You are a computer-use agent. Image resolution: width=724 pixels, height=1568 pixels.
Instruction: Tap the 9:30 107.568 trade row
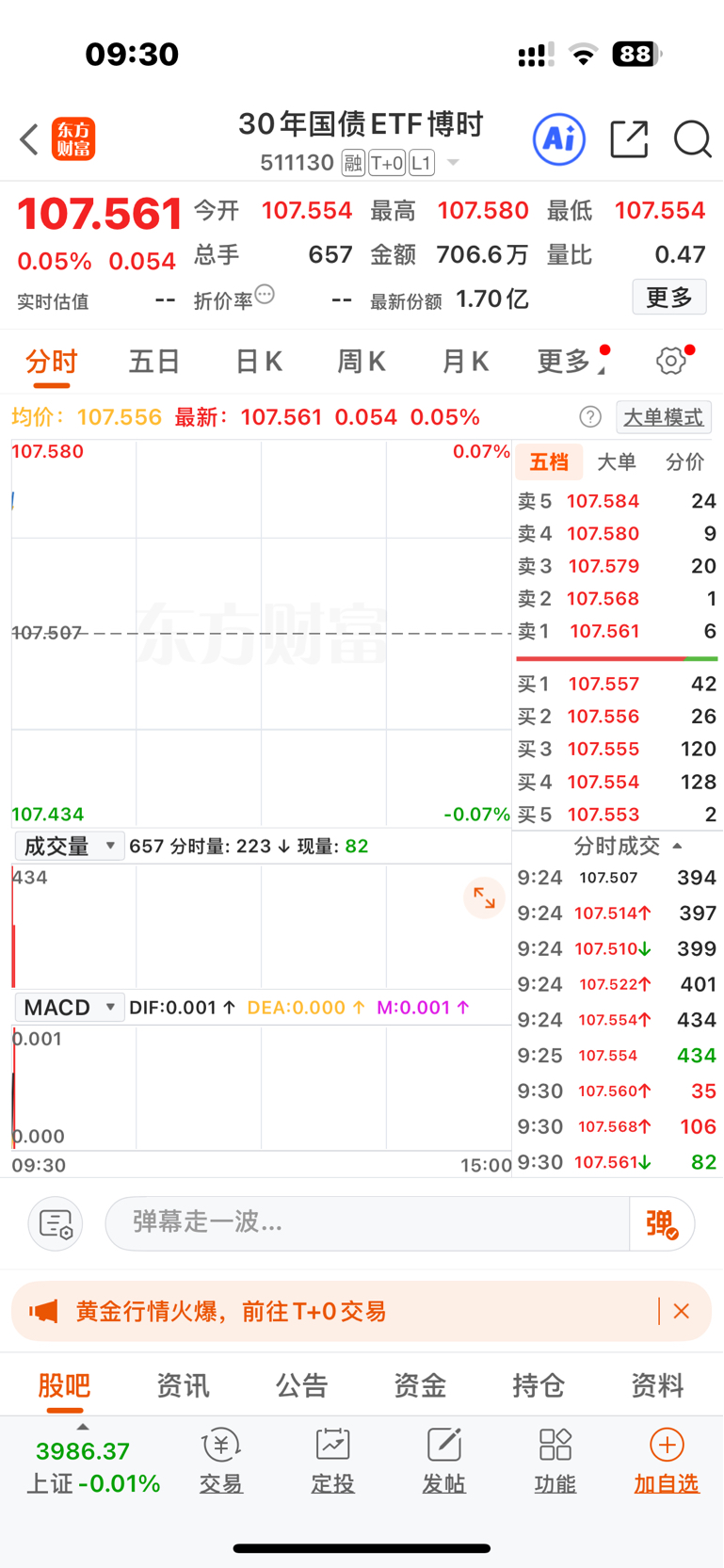[617, 1126]
